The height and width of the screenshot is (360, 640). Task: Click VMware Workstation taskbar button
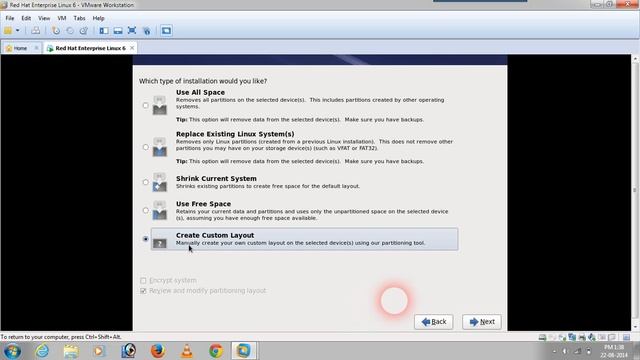coord(244,351)
